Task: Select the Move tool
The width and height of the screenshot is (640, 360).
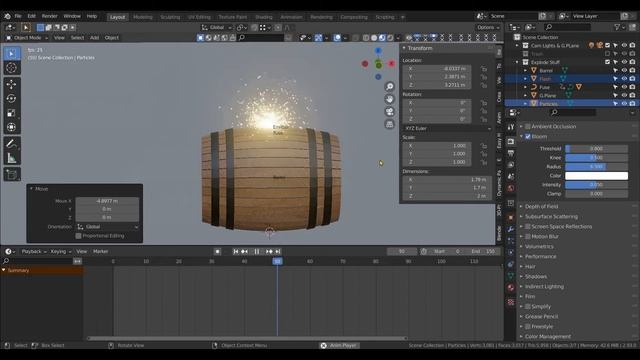Action: click(x=12, y=84)
